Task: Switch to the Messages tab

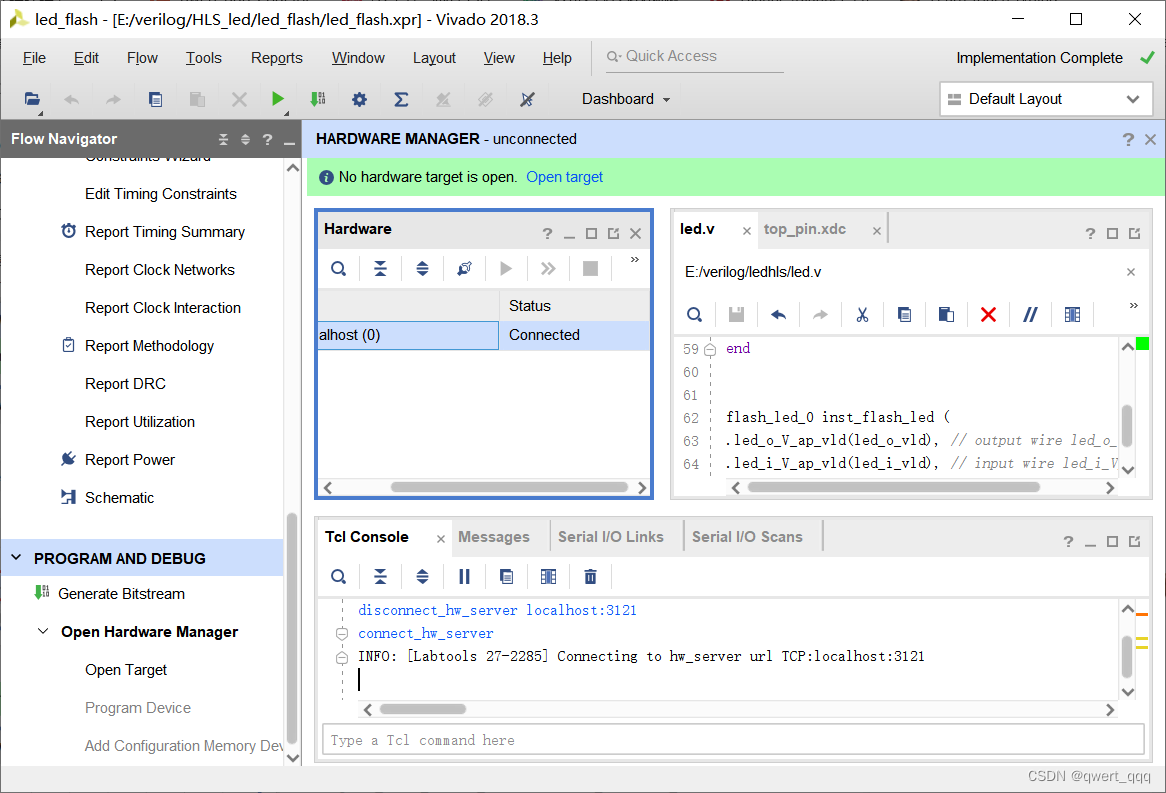Action: [494, 537]
